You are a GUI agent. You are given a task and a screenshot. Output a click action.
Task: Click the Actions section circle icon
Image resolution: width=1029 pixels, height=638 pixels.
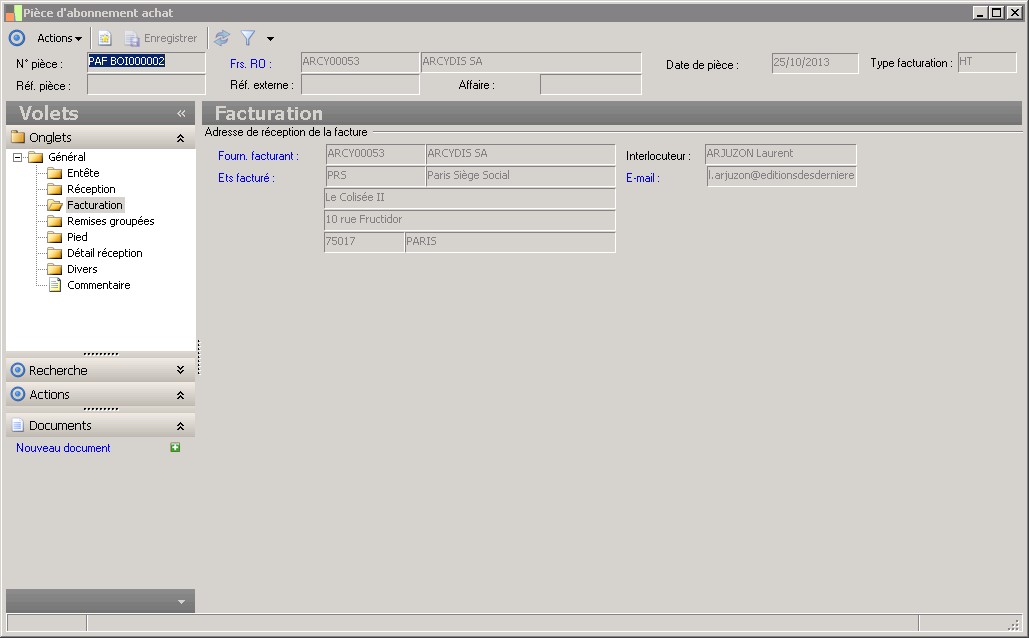pyautogui.click(x=18, y=394)
